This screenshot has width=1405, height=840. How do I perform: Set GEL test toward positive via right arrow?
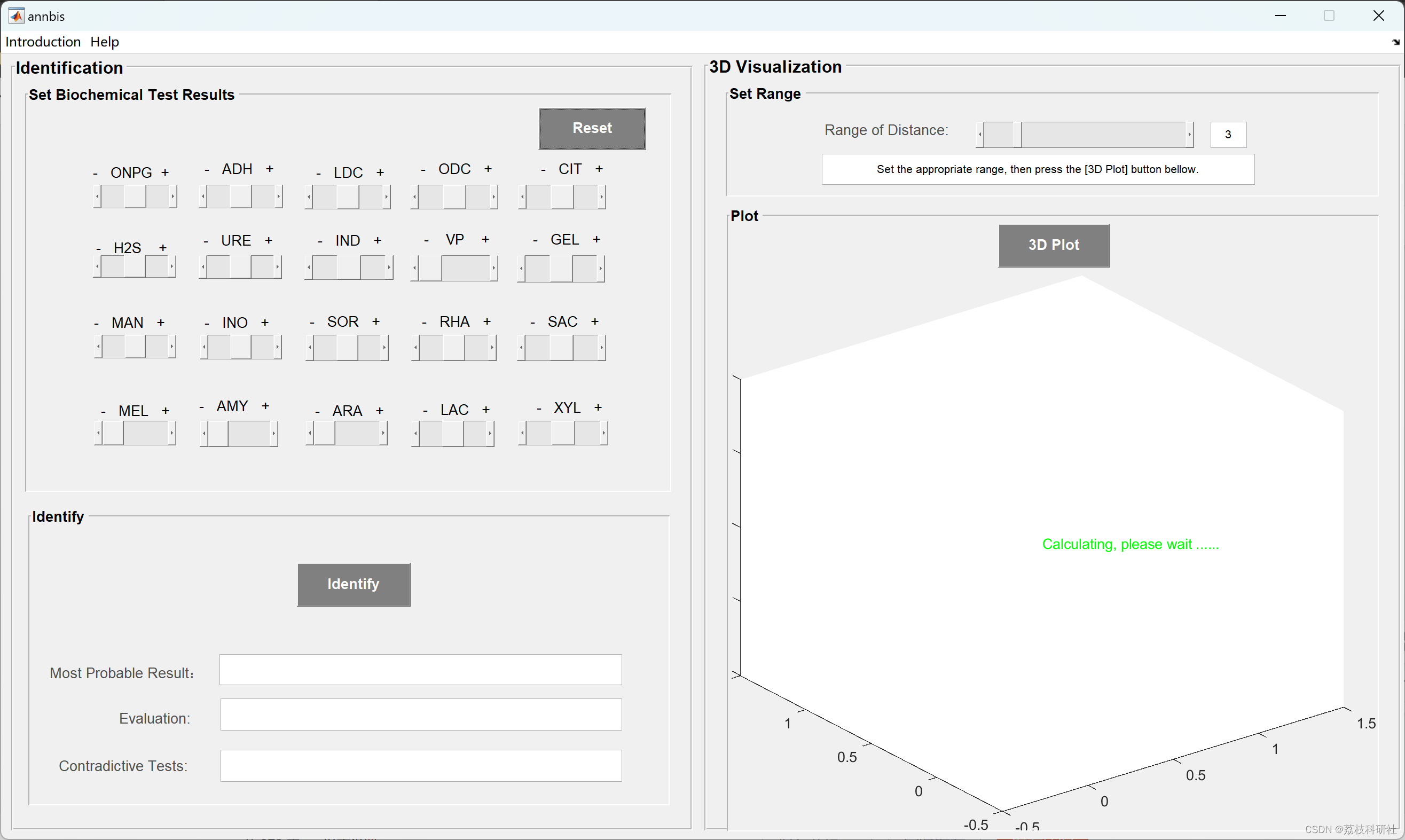tap(601, 268)
